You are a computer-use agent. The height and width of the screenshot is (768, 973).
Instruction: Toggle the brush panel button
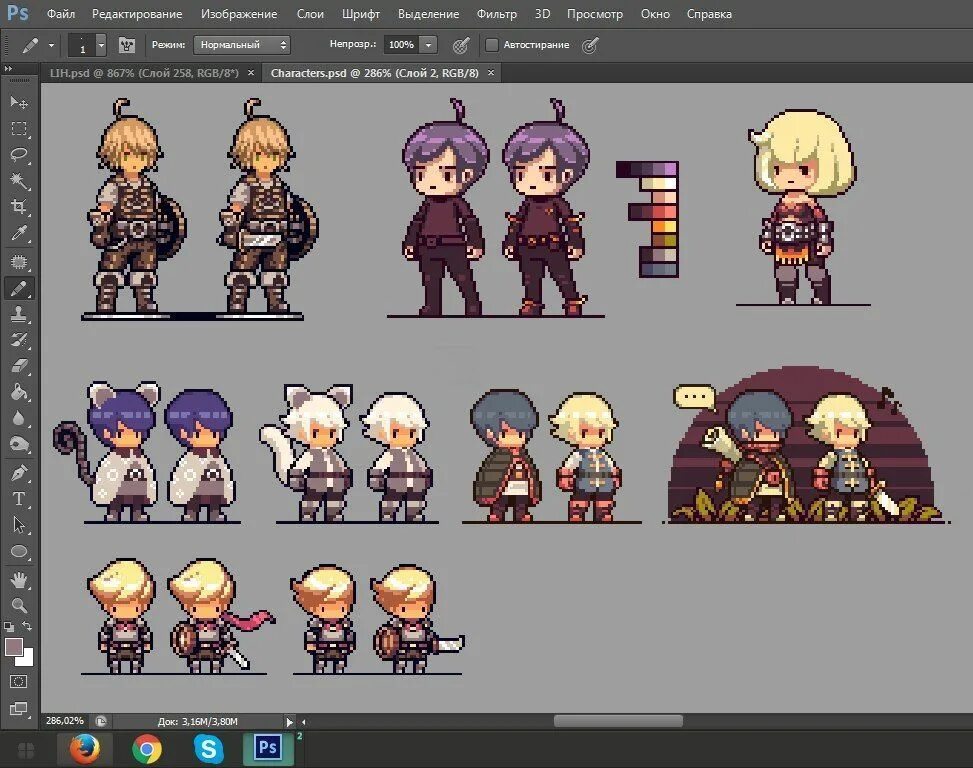click(x=127, y=45)
